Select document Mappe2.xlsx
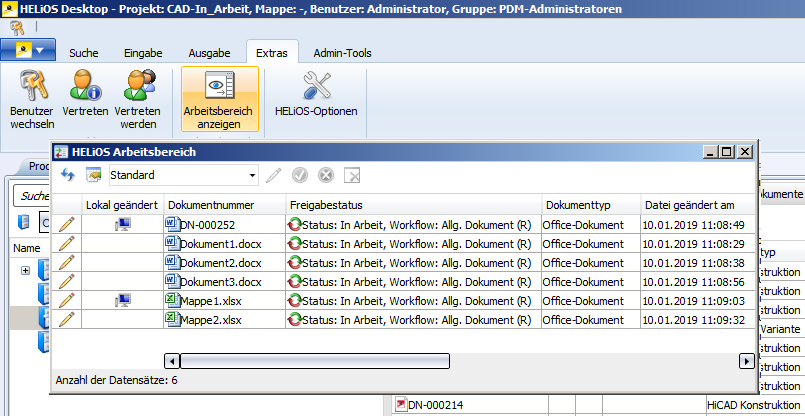Screen dimensions: 805x416 click(210, 320)
